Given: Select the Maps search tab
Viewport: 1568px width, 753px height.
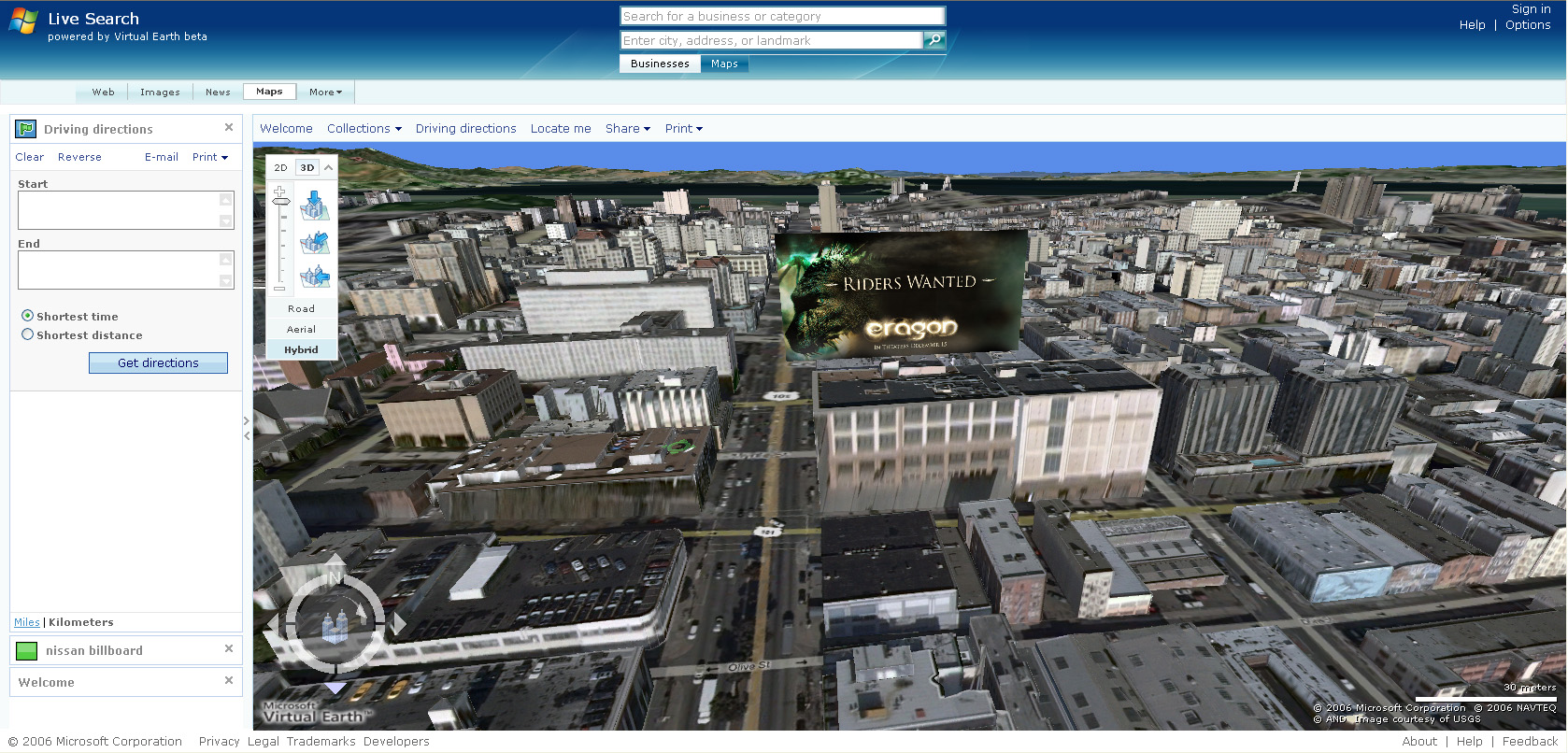Looking at the screenshot, I should [x=269, y=92].
